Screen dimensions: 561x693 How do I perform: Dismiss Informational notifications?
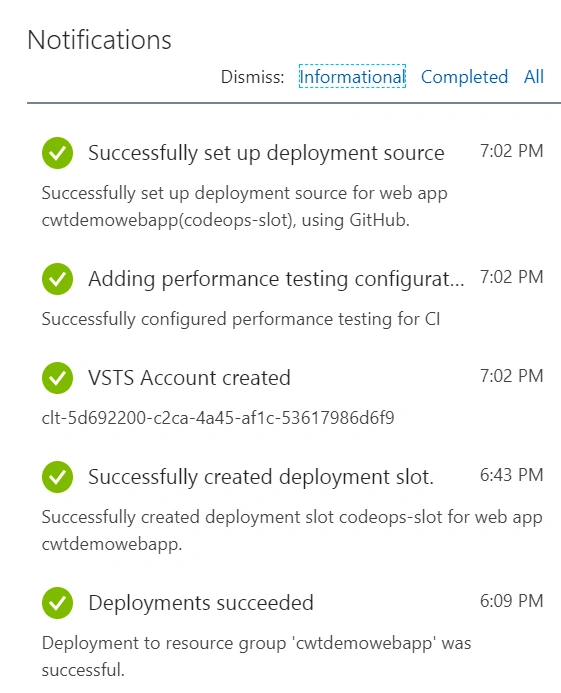(352, 76)
